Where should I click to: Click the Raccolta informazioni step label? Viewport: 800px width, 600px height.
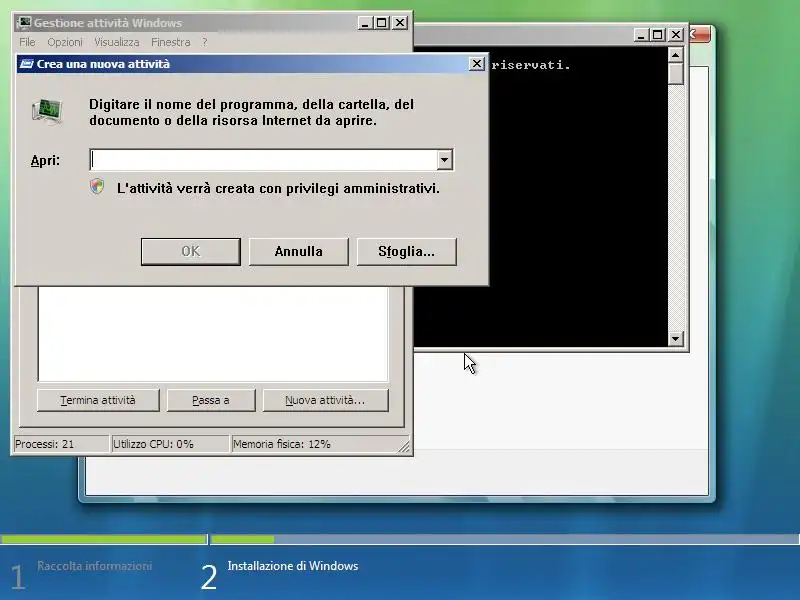pos(94,566)
